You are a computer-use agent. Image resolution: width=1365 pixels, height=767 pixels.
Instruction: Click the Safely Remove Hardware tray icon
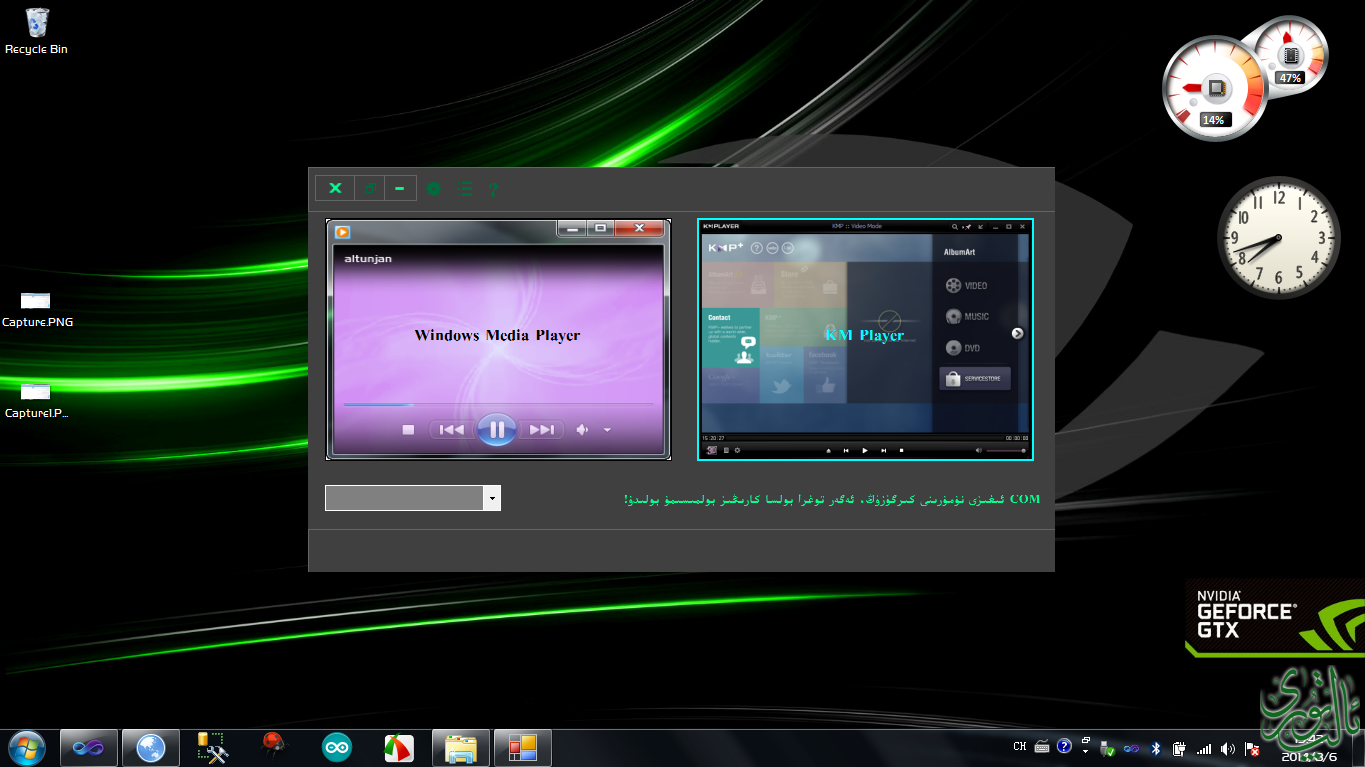(1108, 748)
